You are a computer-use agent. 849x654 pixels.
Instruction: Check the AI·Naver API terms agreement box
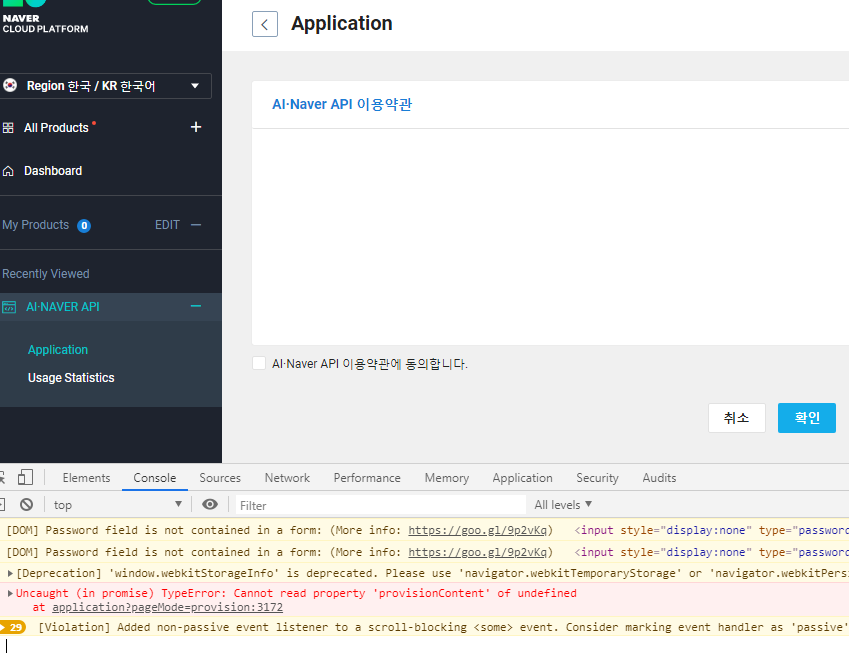[259, 363]
